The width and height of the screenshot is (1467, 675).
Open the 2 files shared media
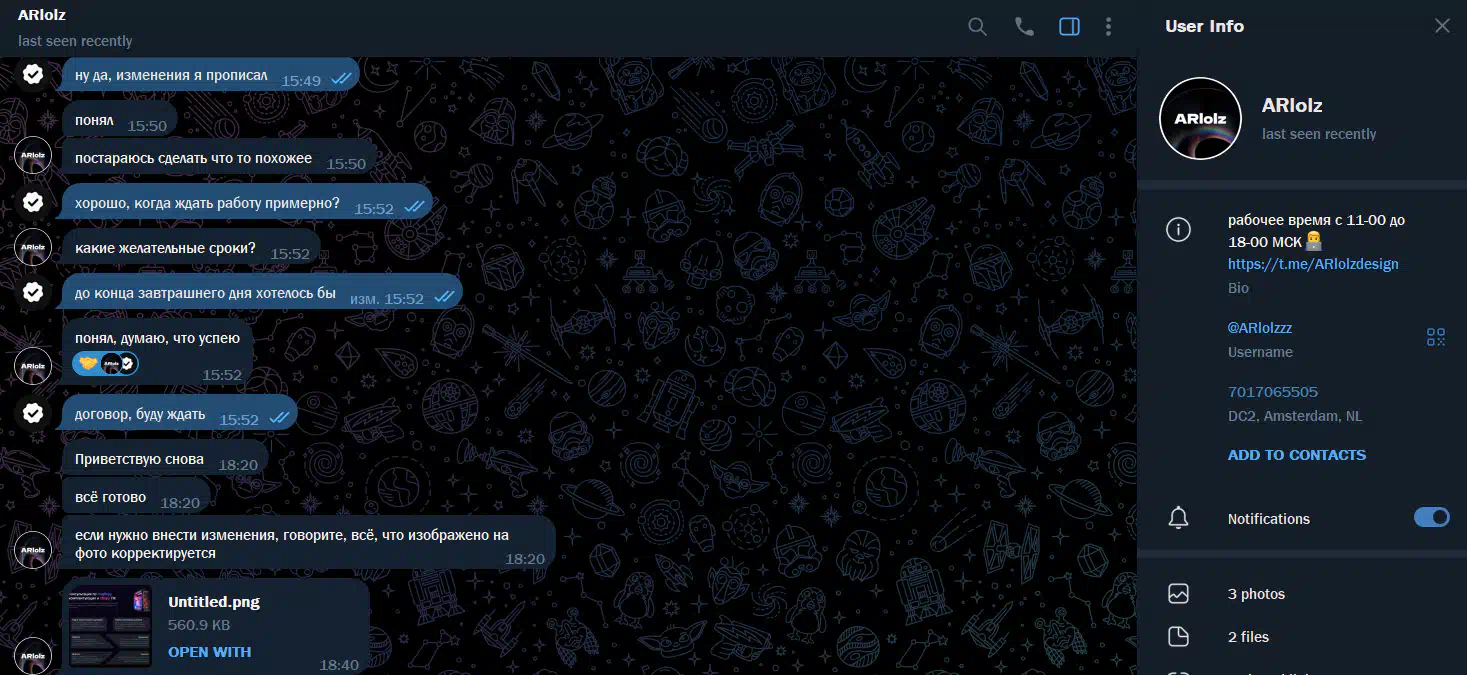point(1248,637)
